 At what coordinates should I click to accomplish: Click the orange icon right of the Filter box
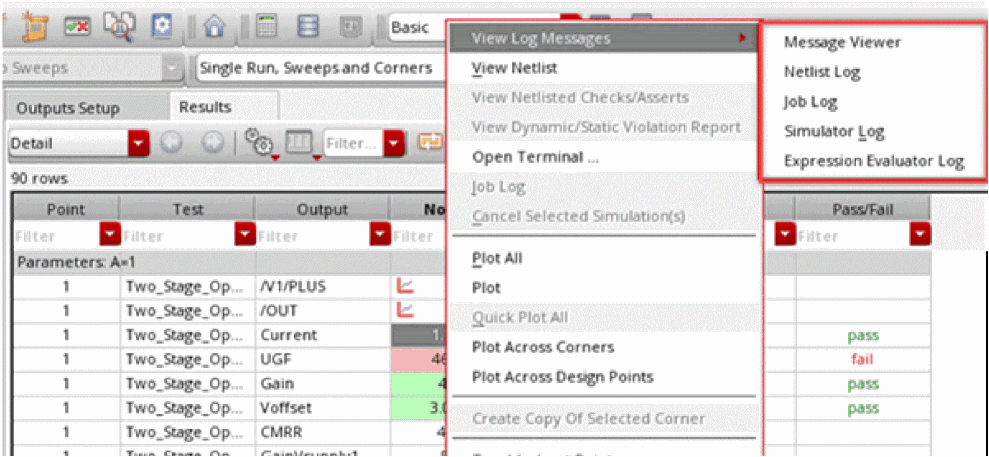pyautogui.click(x=430, y=144)
